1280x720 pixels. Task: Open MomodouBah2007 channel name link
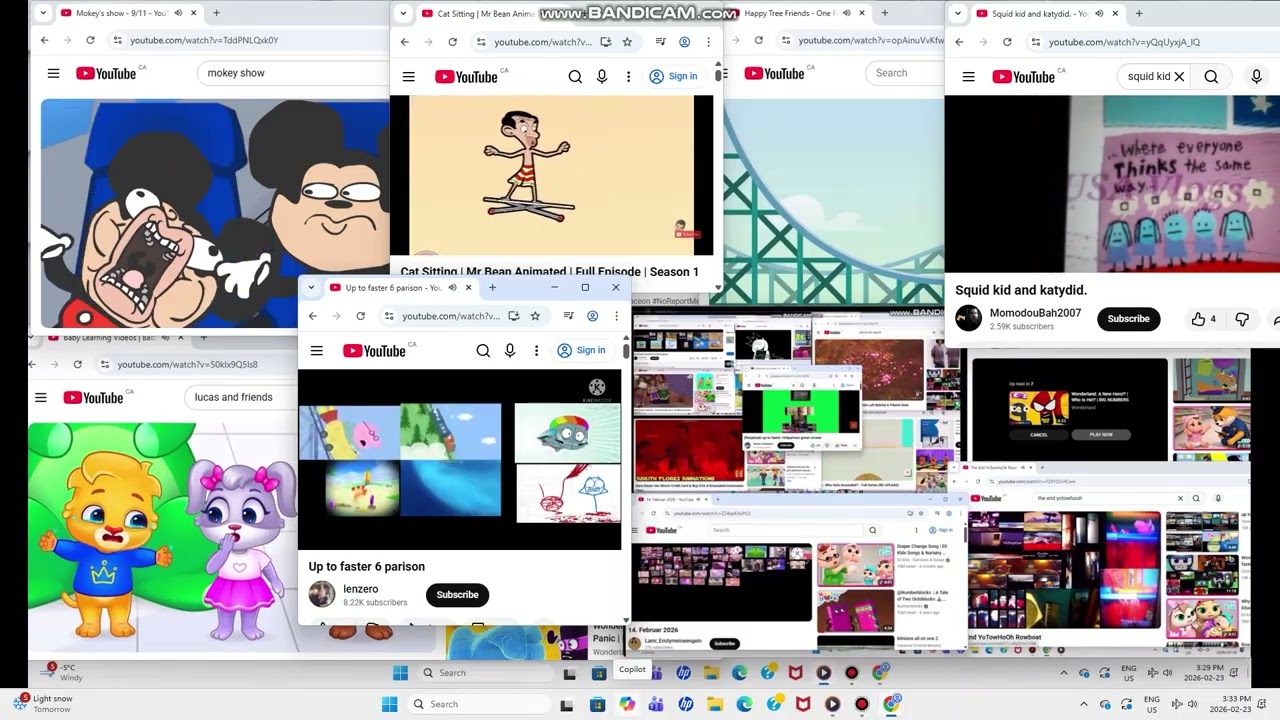1035,313
